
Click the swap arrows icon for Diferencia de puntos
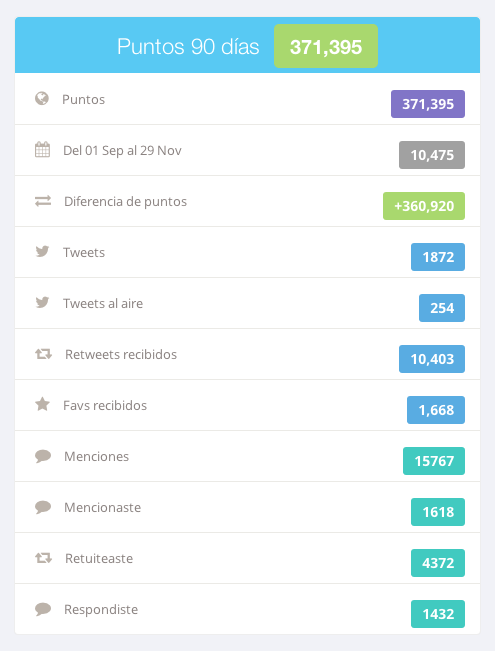point(43,201)
